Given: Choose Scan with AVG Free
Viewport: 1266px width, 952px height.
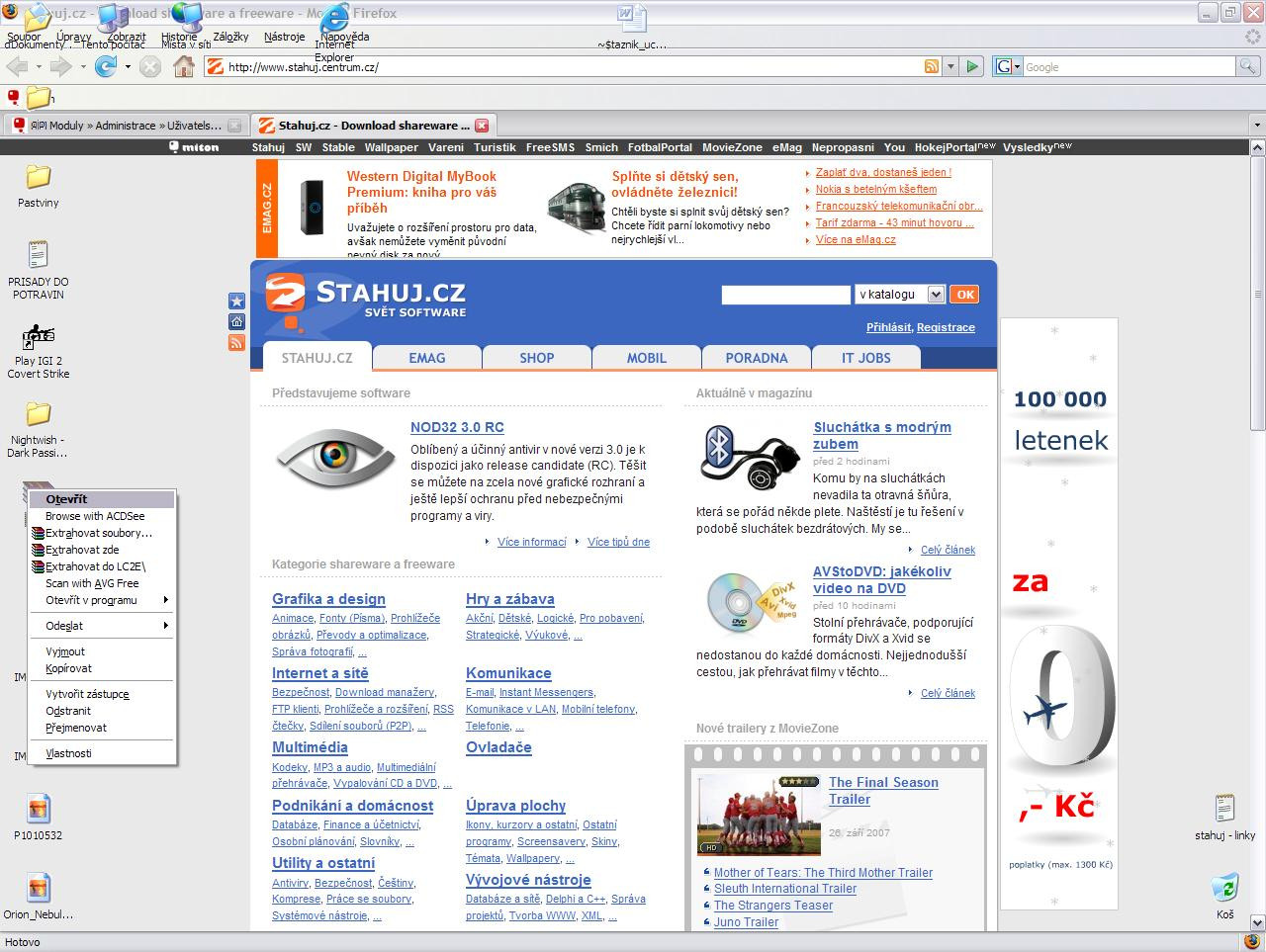Looking at the screenshot, I should pos(102,583).
